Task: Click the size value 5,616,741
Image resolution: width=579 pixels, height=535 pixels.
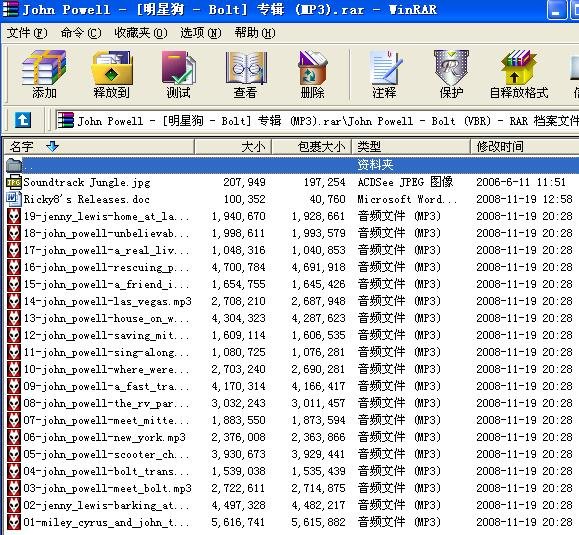Action: [x=238, y=522]
